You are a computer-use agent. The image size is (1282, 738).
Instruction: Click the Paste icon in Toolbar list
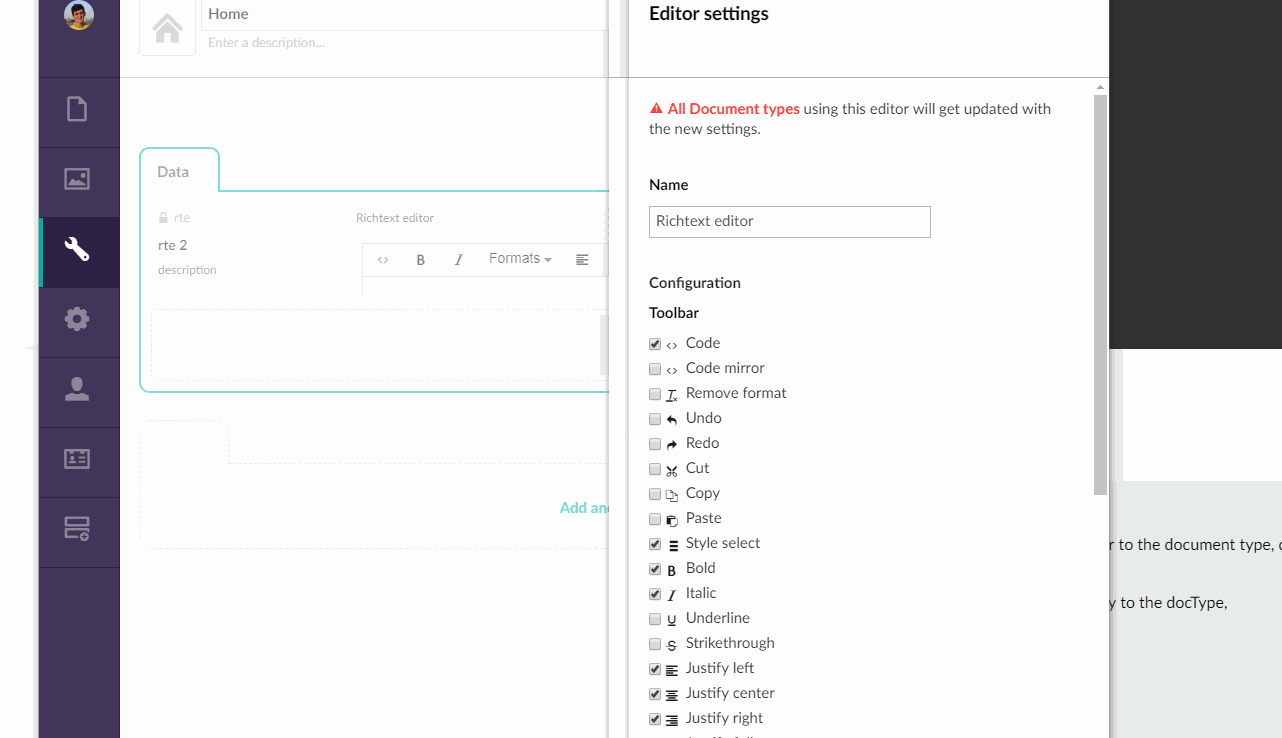pyautogui.click(x=672, y=520)
